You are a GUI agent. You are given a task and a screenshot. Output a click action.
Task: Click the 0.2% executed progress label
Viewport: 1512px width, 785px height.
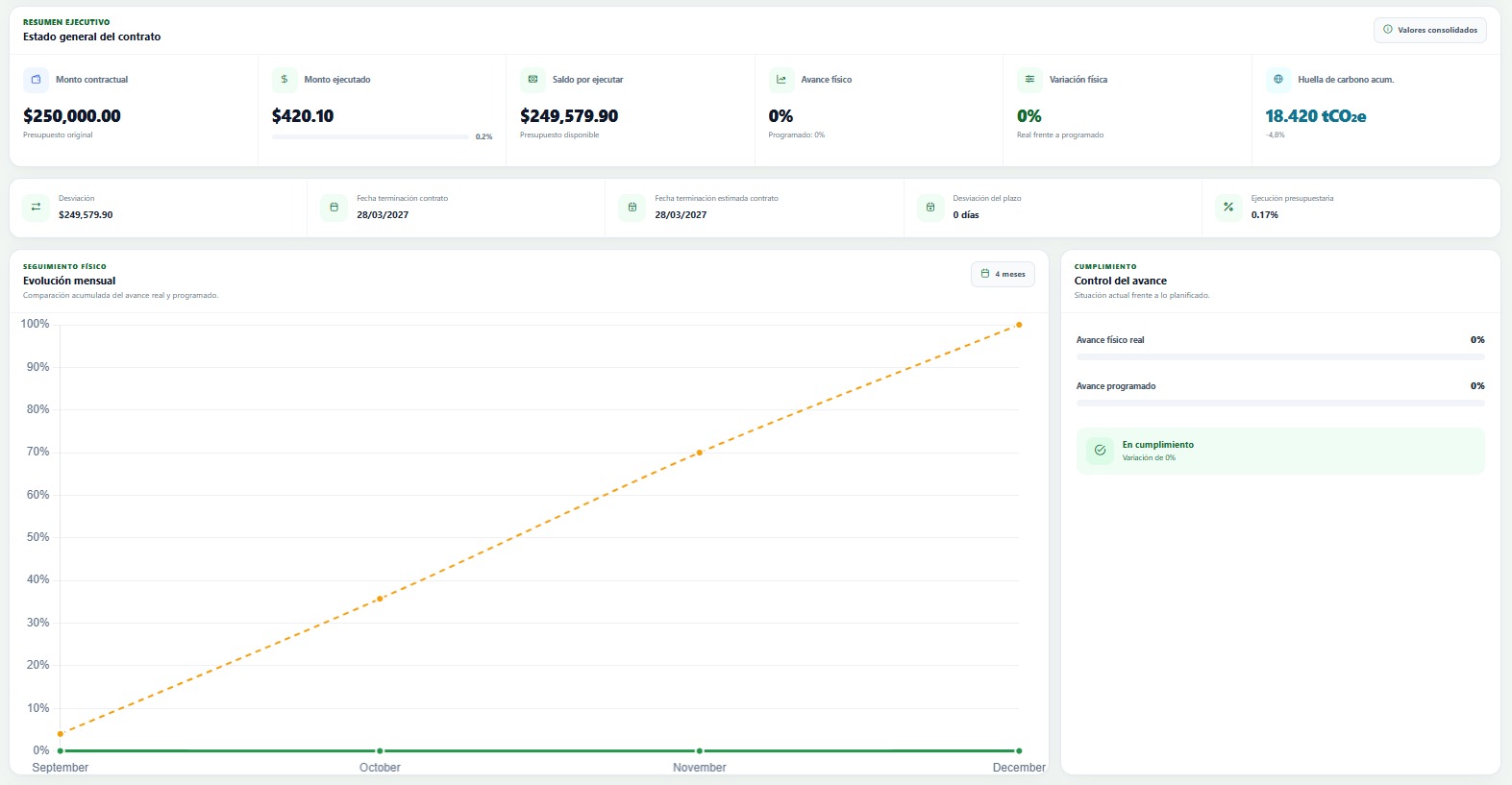[483, 136]
